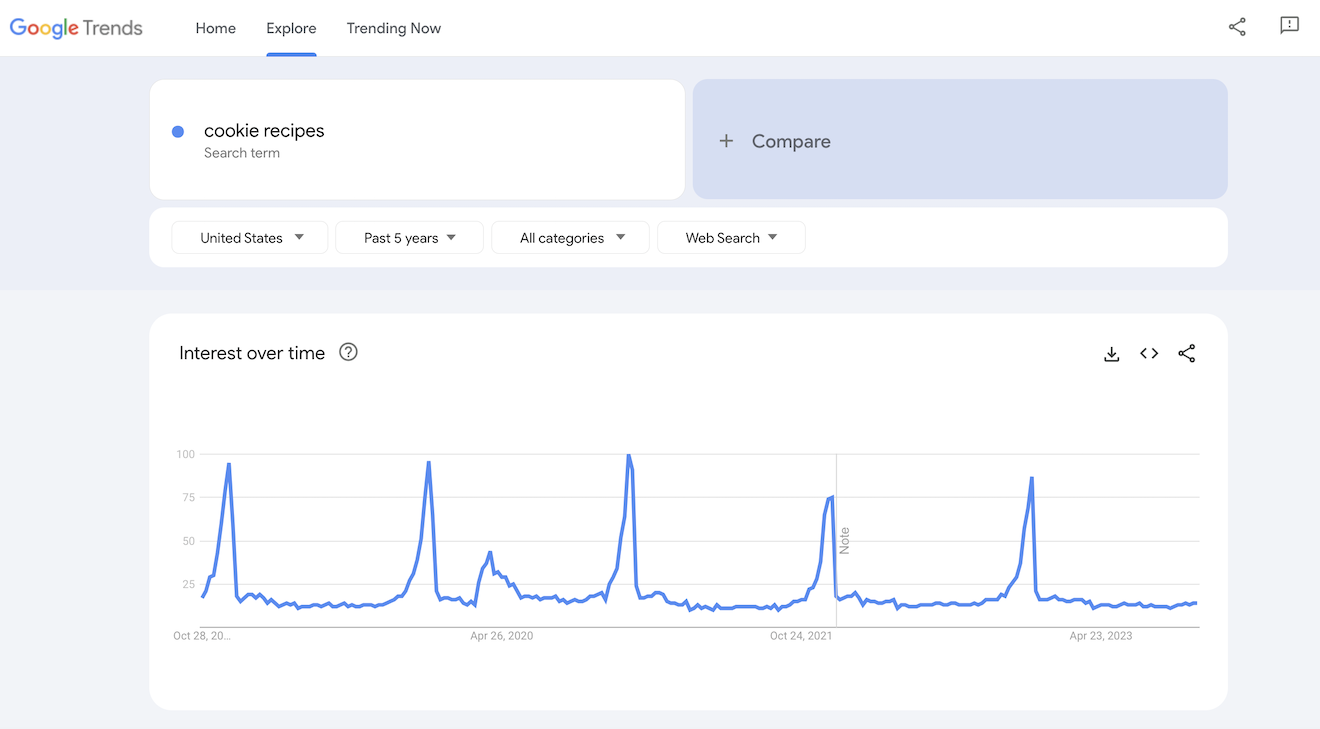Expand the All categories dropdown
Screen dimensions: 1320x729
[570, 238]
